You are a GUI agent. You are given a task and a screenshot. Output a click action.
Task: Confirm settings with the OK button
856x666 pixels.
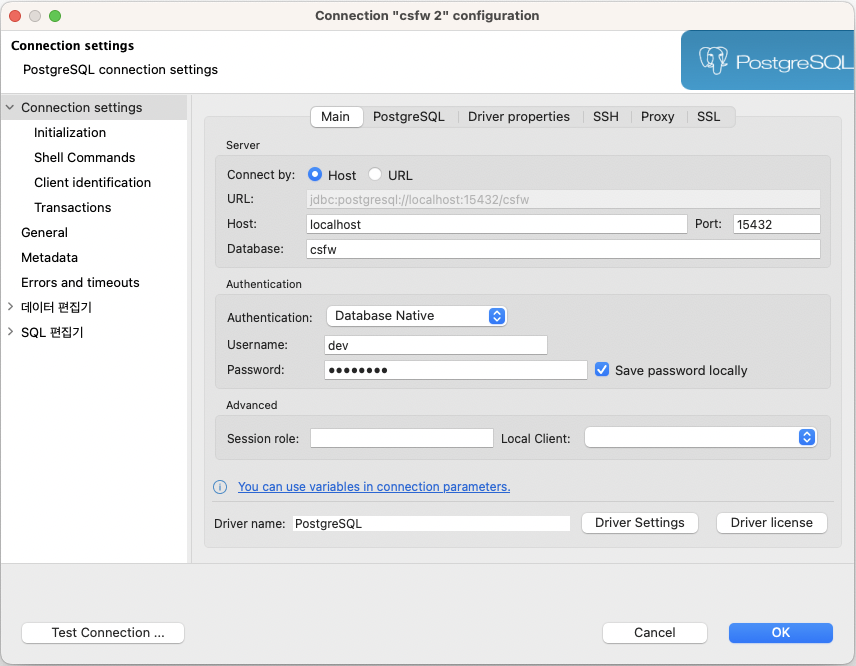tap(780, 632)
